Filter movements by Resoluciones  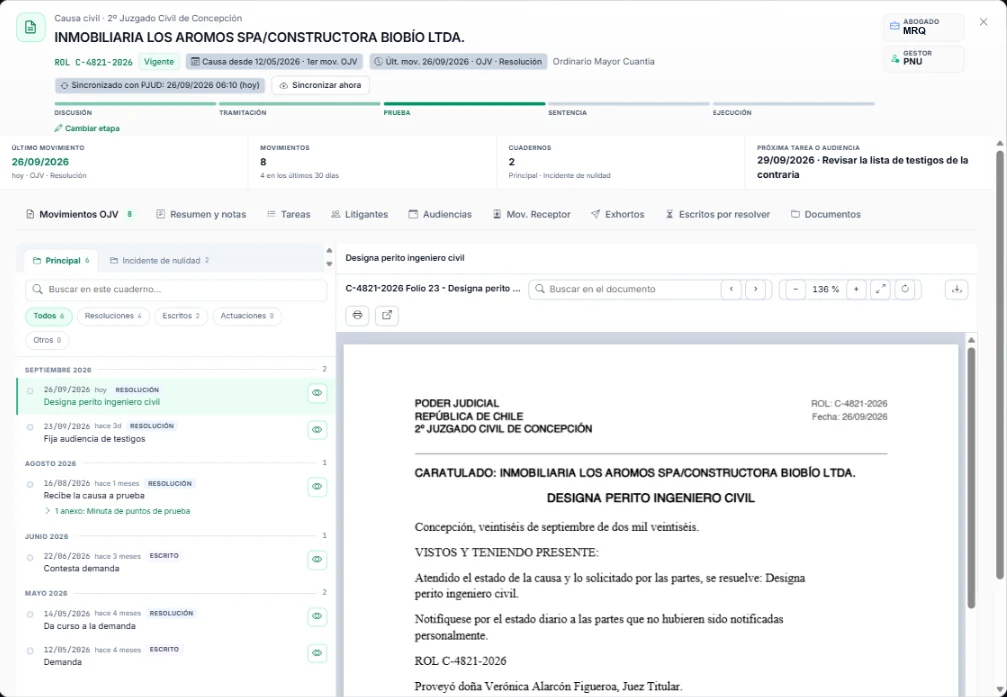pos(113,316)
